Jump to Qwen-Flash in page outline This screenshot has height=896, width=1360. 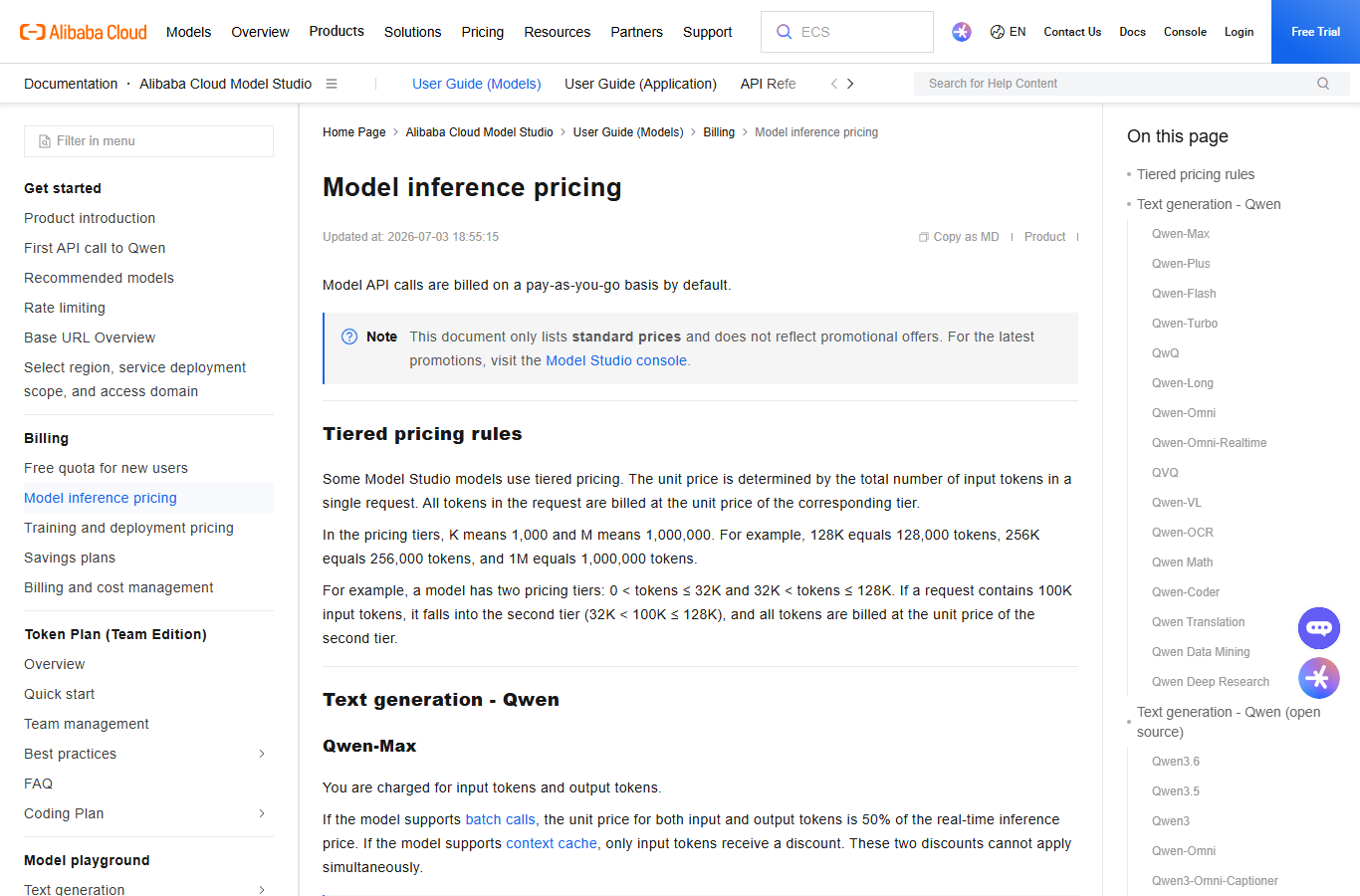[1184, 294]
